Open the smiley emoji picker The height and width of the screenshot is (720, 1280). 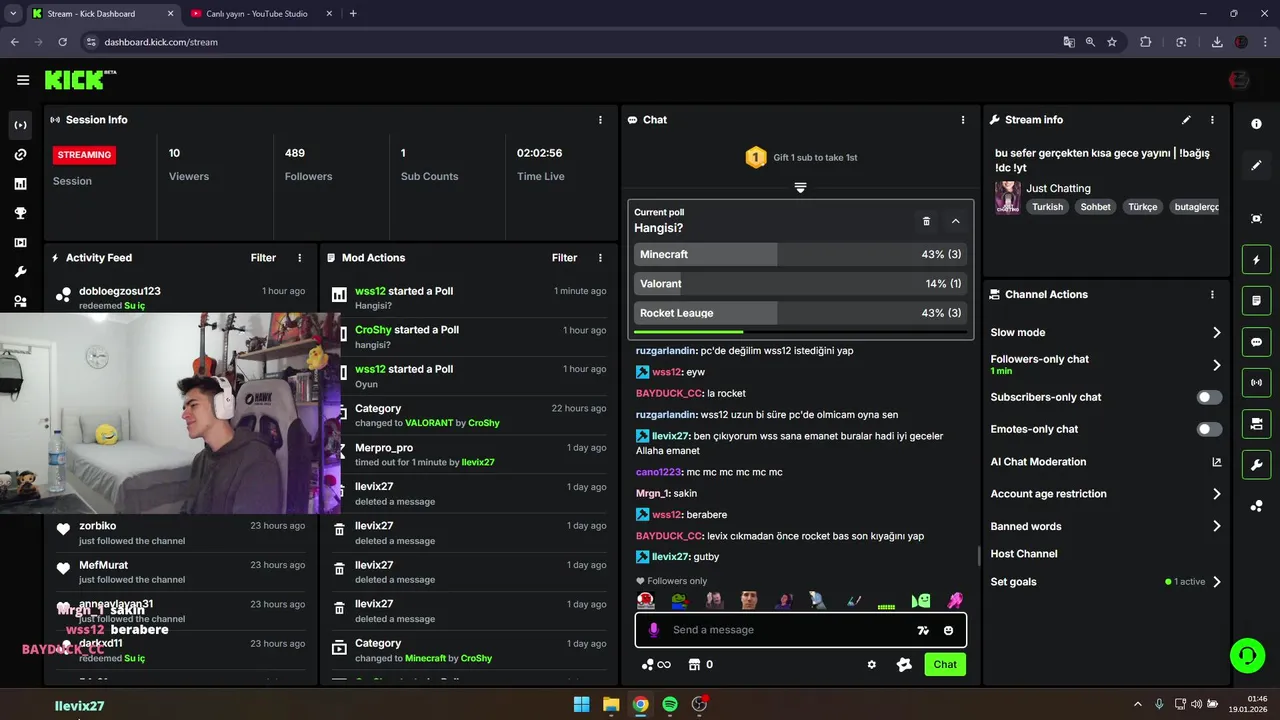coord(948,630)
